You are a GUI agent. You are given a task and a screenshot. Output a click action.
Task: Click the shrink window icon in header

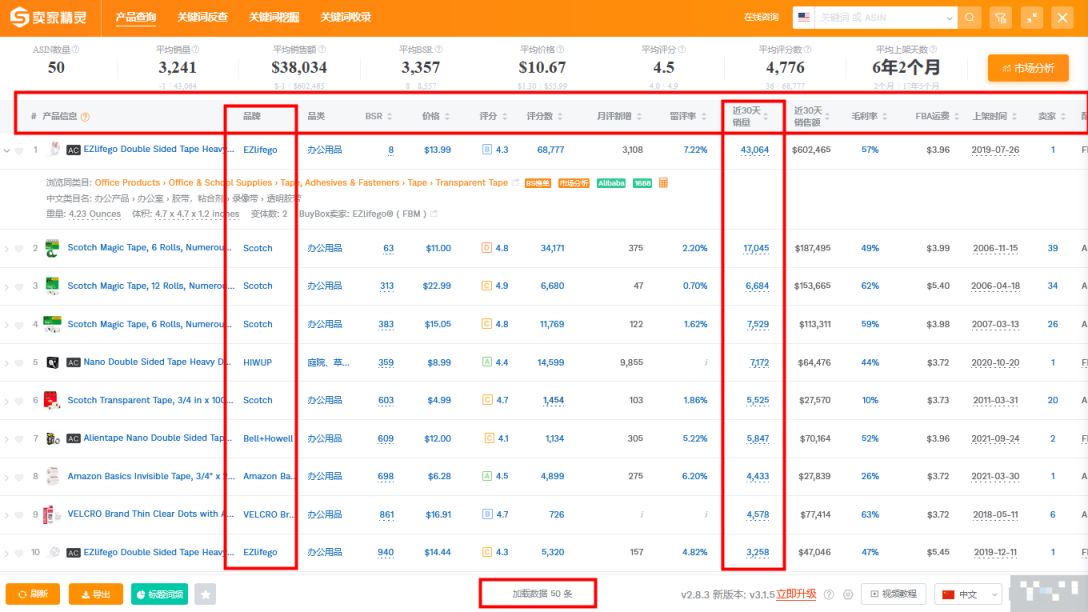[x=1032, y=17]
